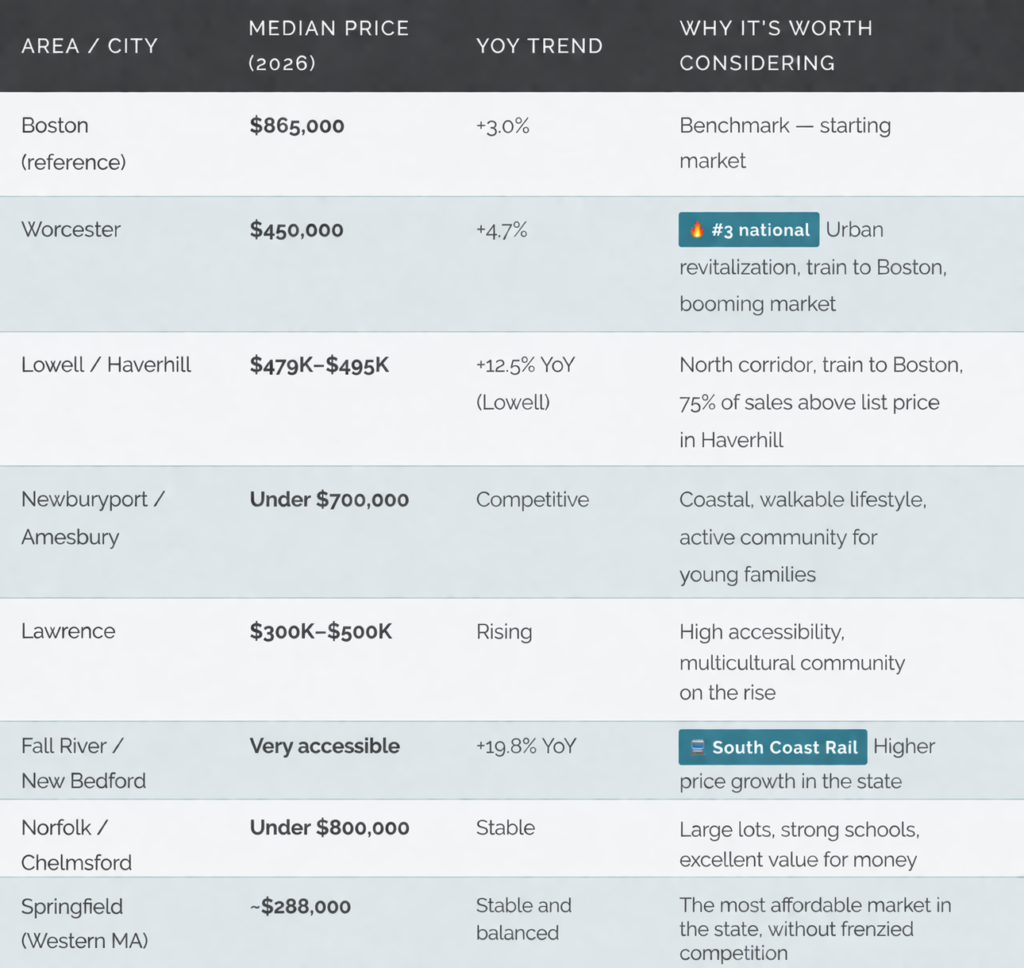Click the '#3 national' badge
Image resolution: width=1024 pixels, height=968 pixels.
point(749,230)
